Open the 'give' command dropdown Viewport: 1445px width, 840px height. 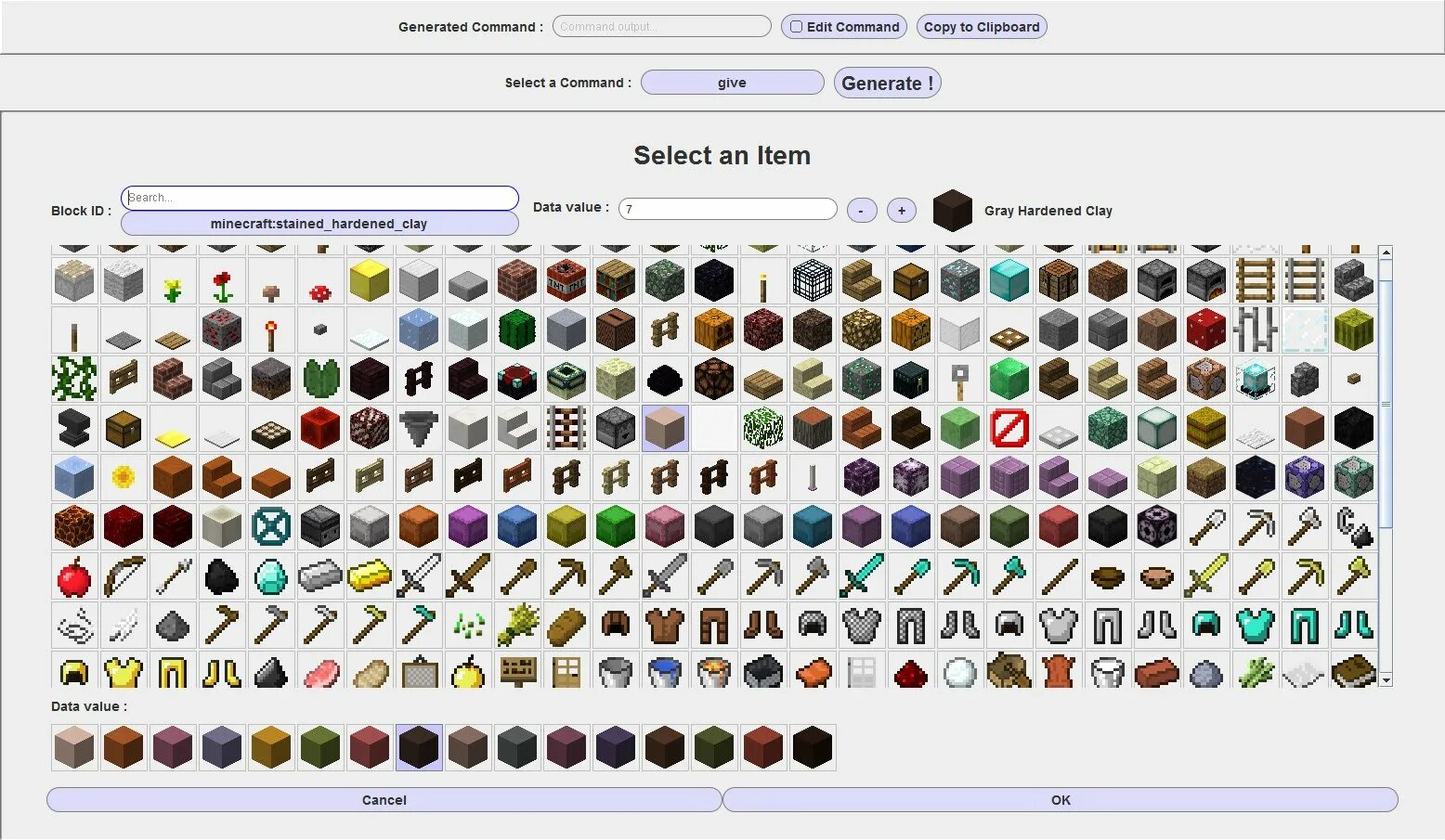point(732,83)
